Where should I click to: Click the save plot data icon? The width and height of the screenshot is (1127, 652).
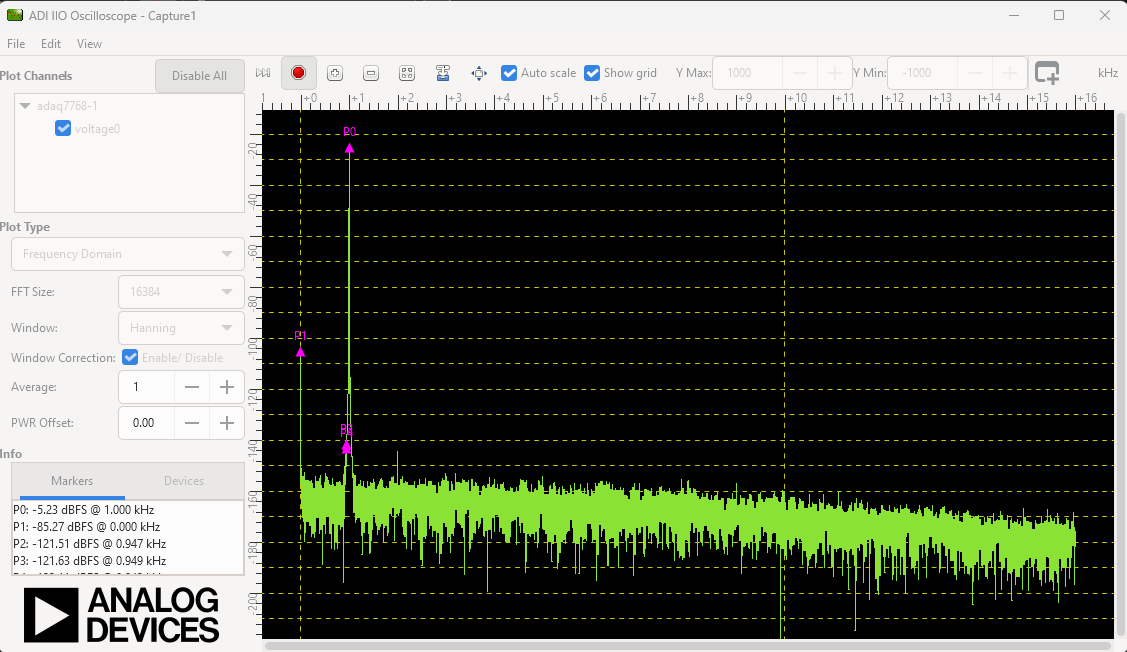pyautogui.click(x=443, y=73)
